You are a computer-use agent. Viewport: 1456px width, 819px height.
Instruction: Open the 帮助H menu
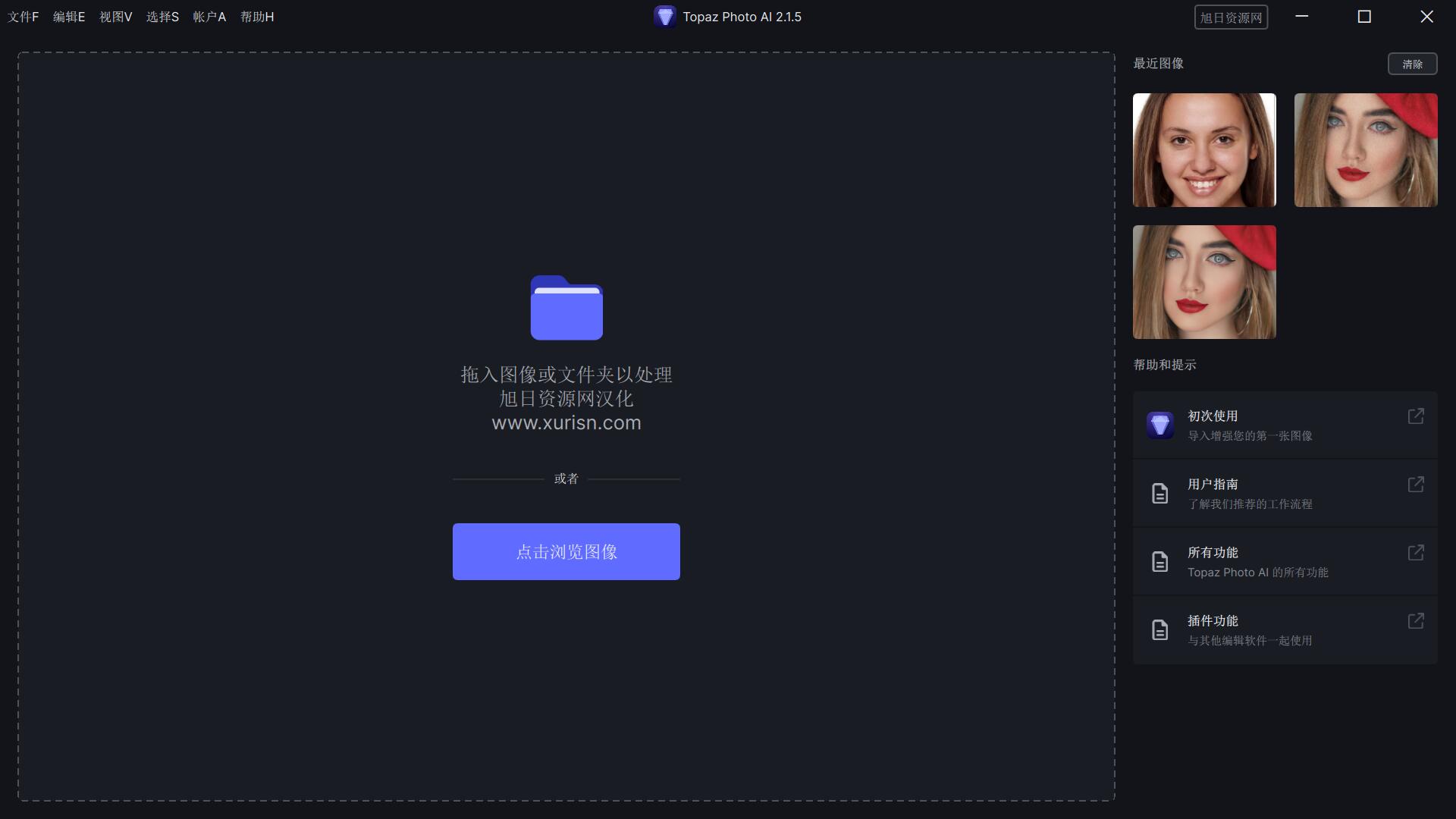point(256,16)
